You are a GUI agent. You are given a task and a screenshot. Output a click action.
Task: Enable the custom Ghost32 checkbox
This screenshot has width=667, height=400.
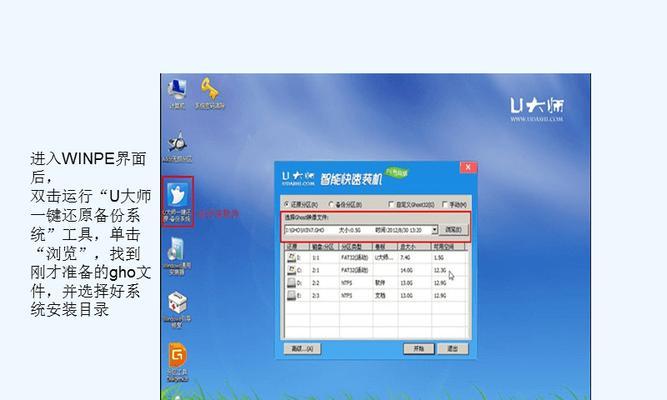391,205
